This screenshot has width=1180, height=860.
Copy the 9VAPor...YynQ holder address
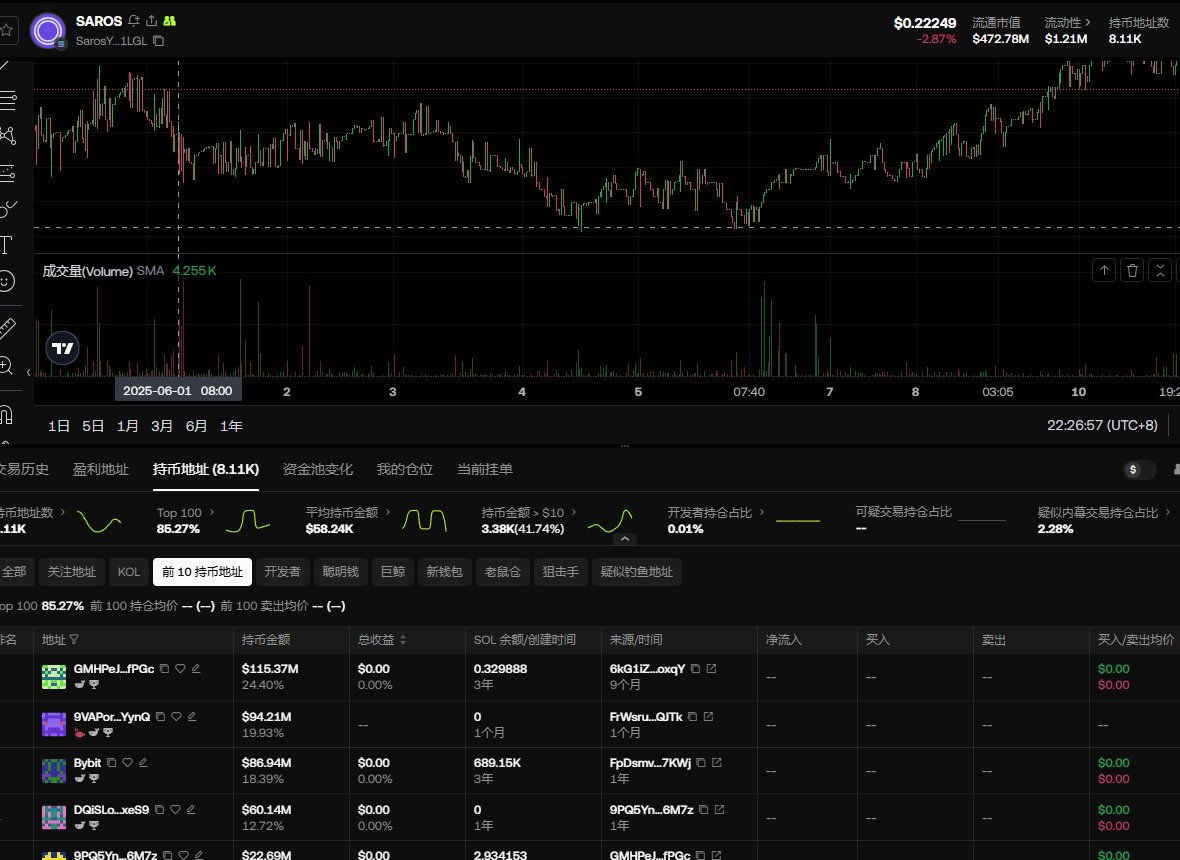[160, 716]
